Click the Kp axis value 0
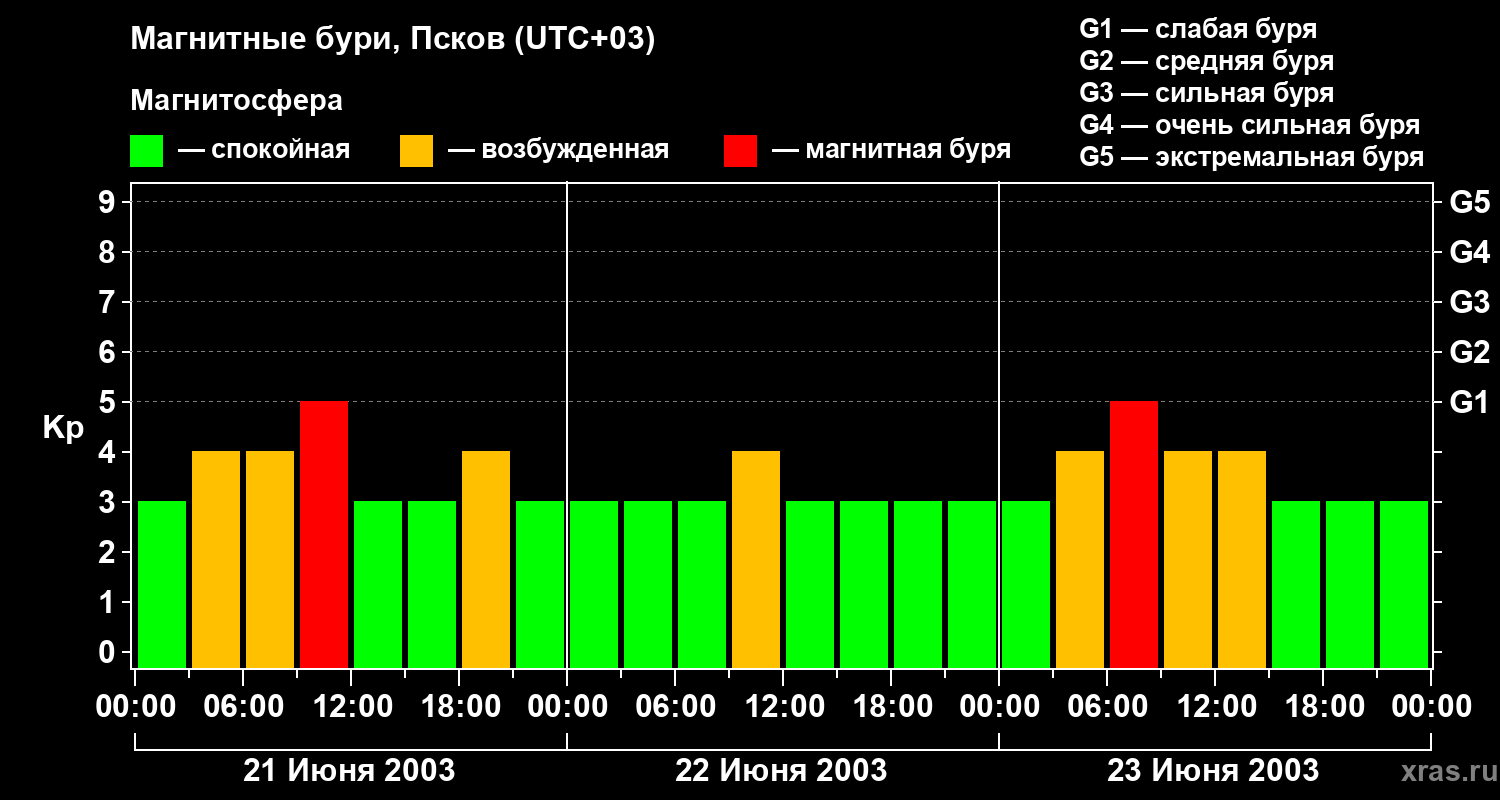Screen dimensions: 1500x800 pos(109,652)
